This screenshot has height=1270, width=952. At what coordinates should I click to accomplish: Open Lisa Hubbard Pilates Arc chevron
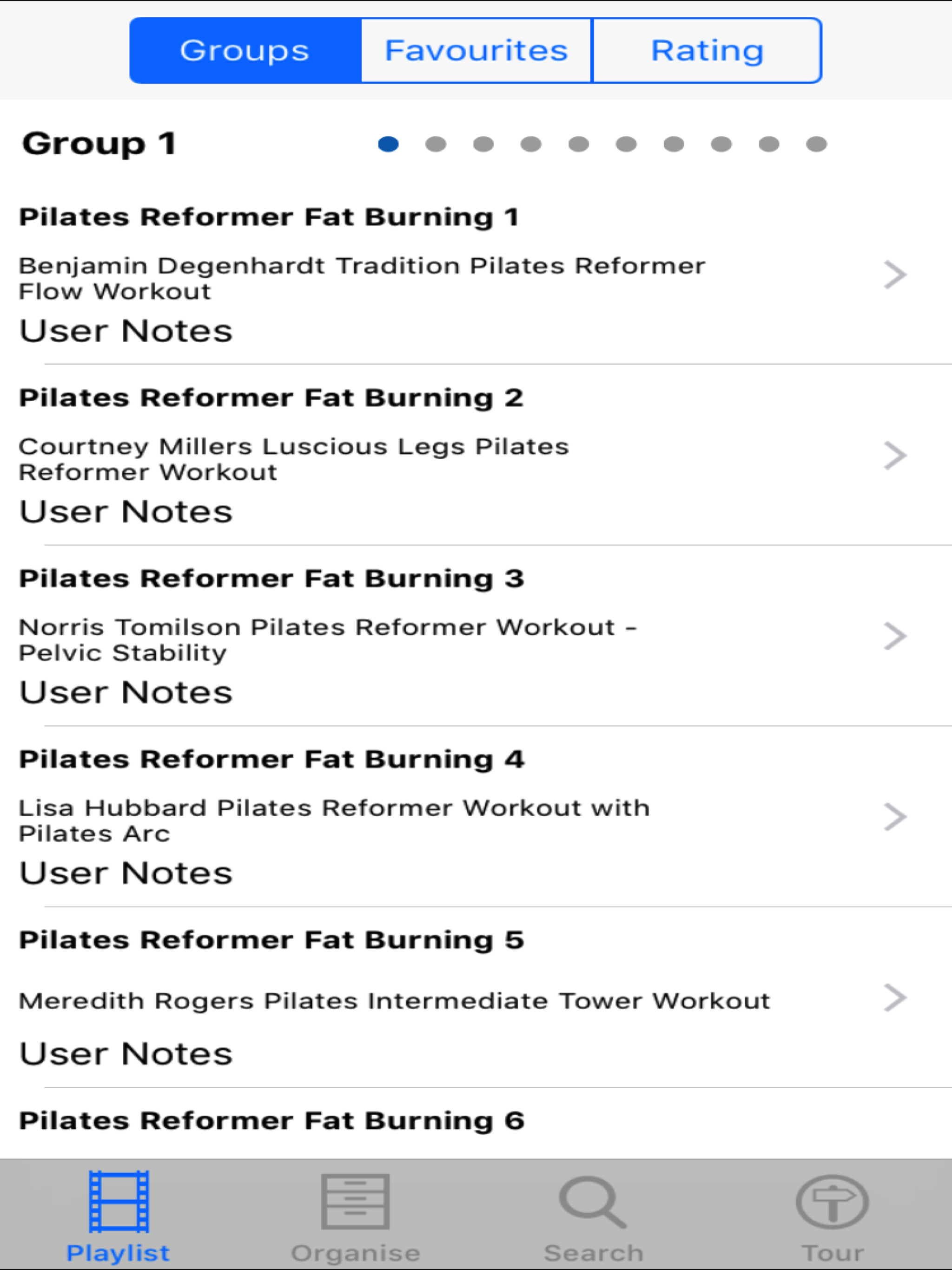pos(894,817)
